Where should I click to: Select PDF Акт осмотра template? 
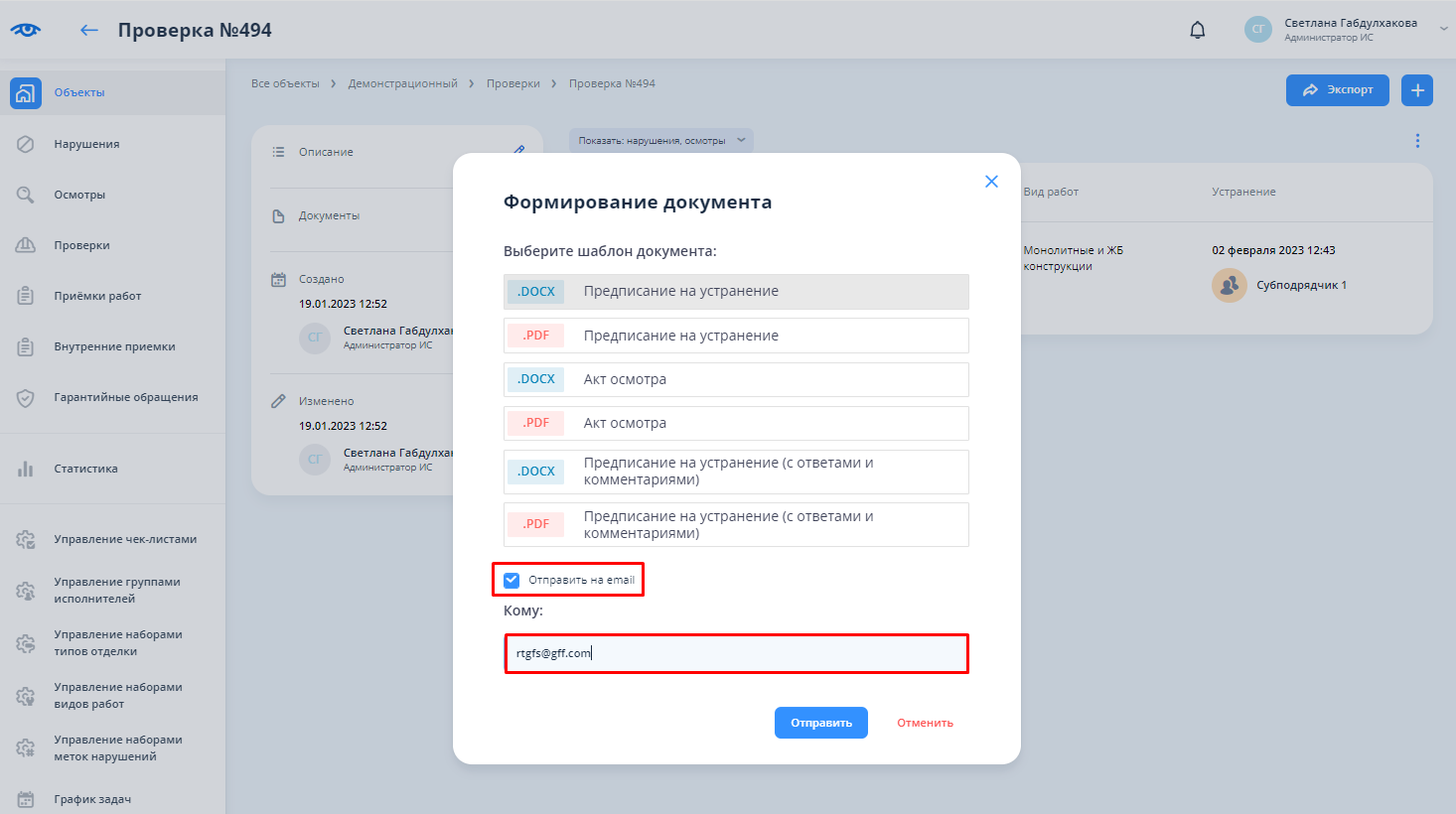point(735,423)
